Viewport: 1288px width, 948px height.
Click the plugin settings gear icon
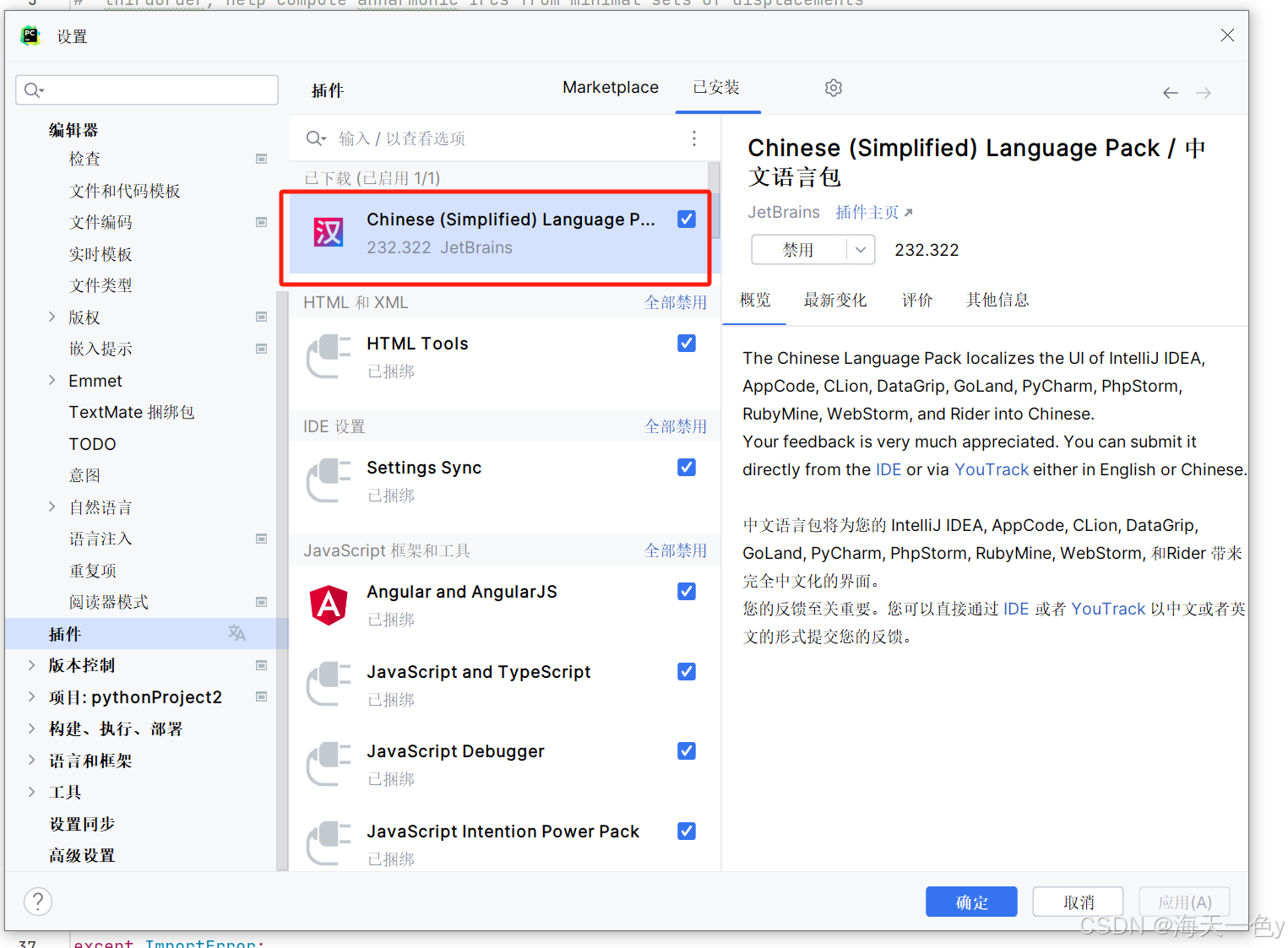click(x=833, y=88)
